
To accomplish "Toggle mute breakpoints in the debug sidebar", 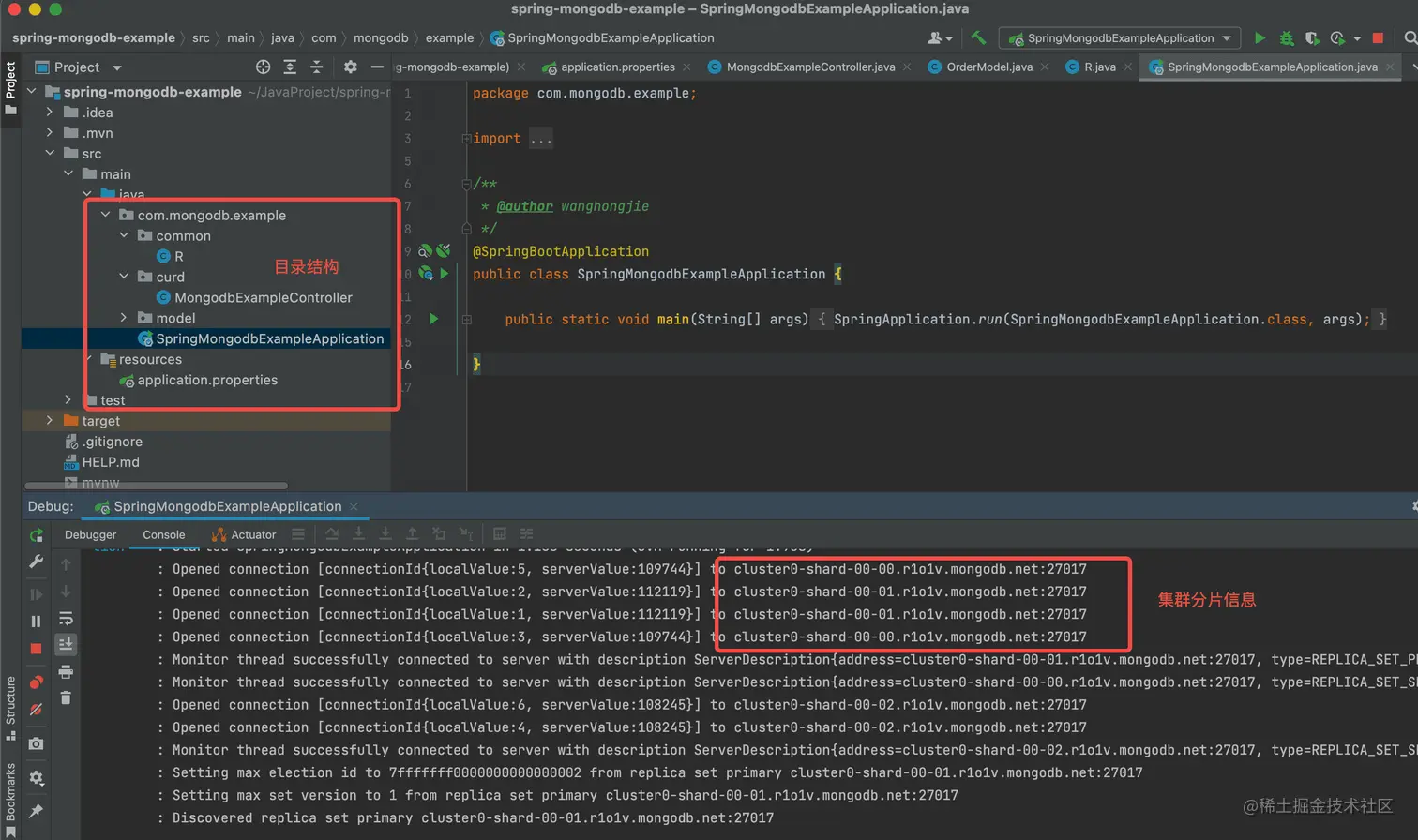I will 37,710.
